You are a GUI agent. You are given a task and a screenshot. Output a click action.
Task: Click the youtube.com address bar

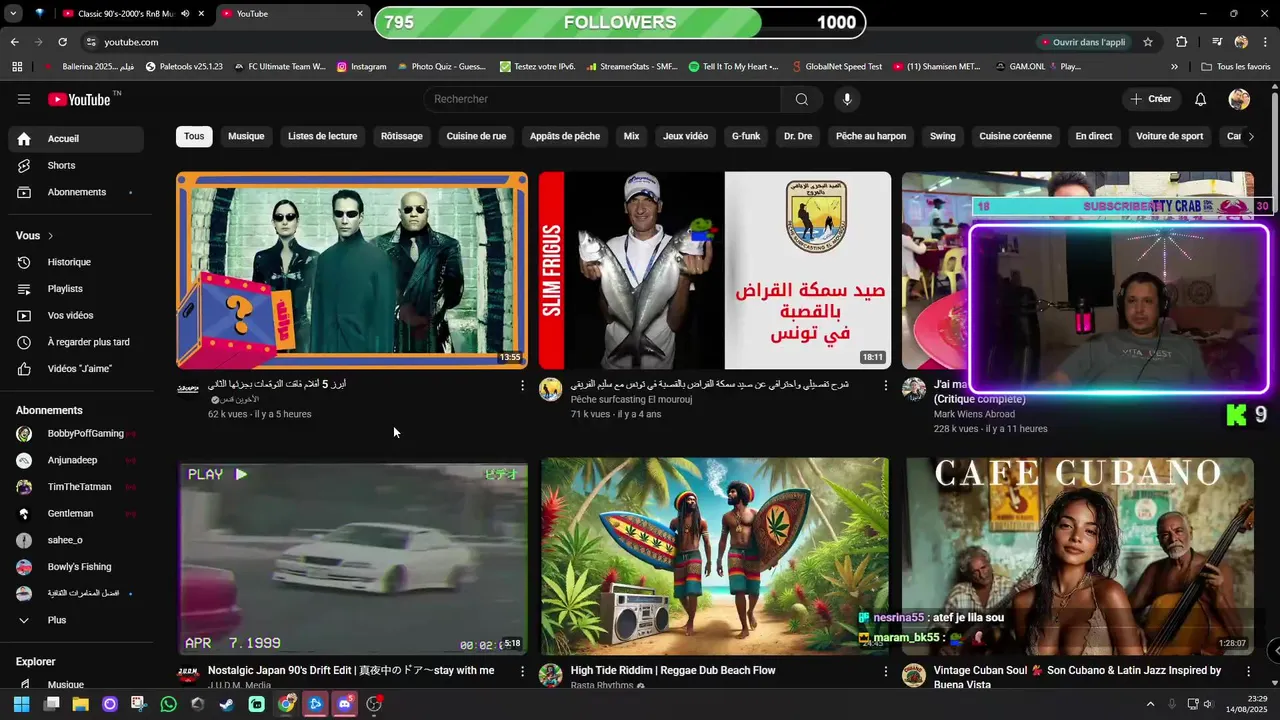click(131, 42)
